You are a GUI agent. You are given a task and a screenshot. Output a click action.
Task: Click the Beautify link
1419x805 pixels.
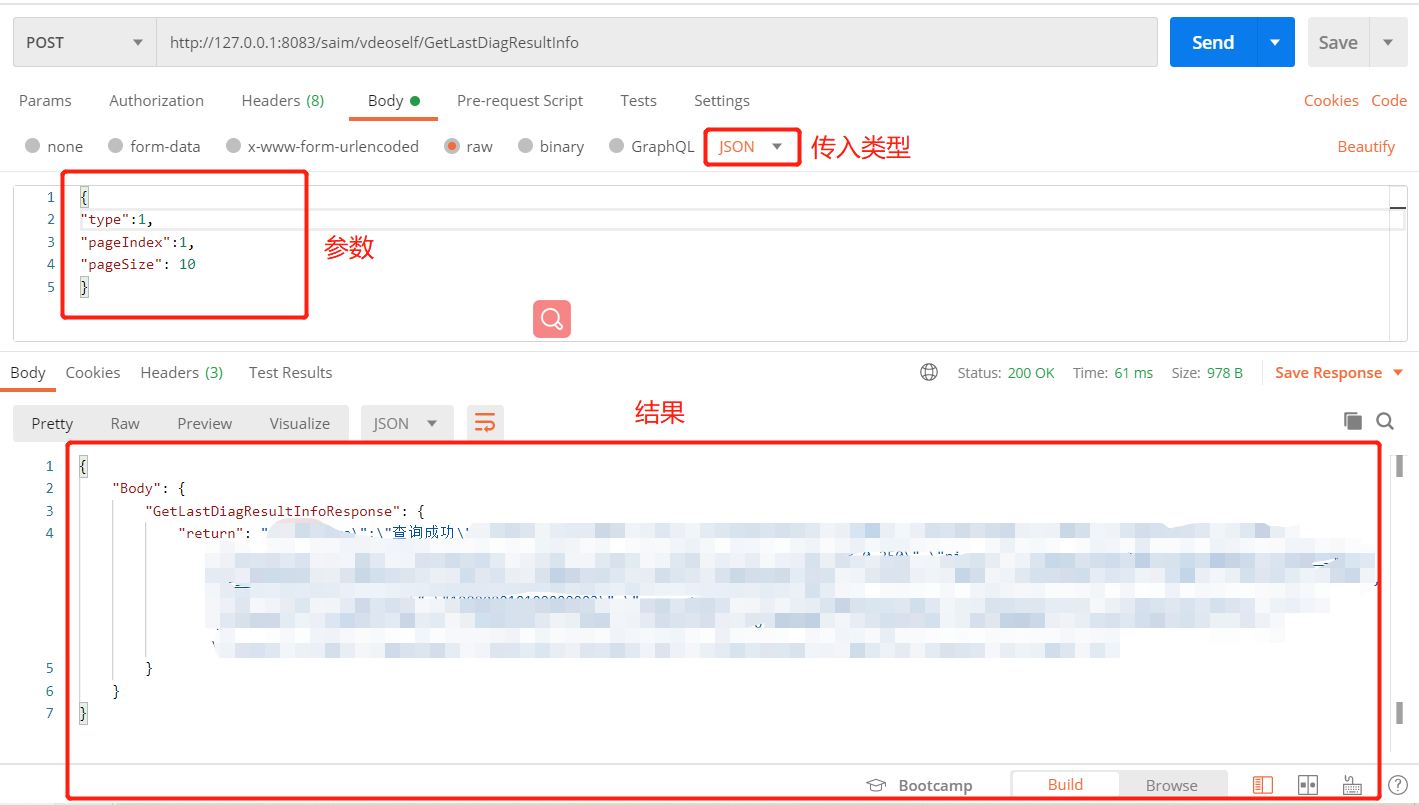coord(1366,147)
